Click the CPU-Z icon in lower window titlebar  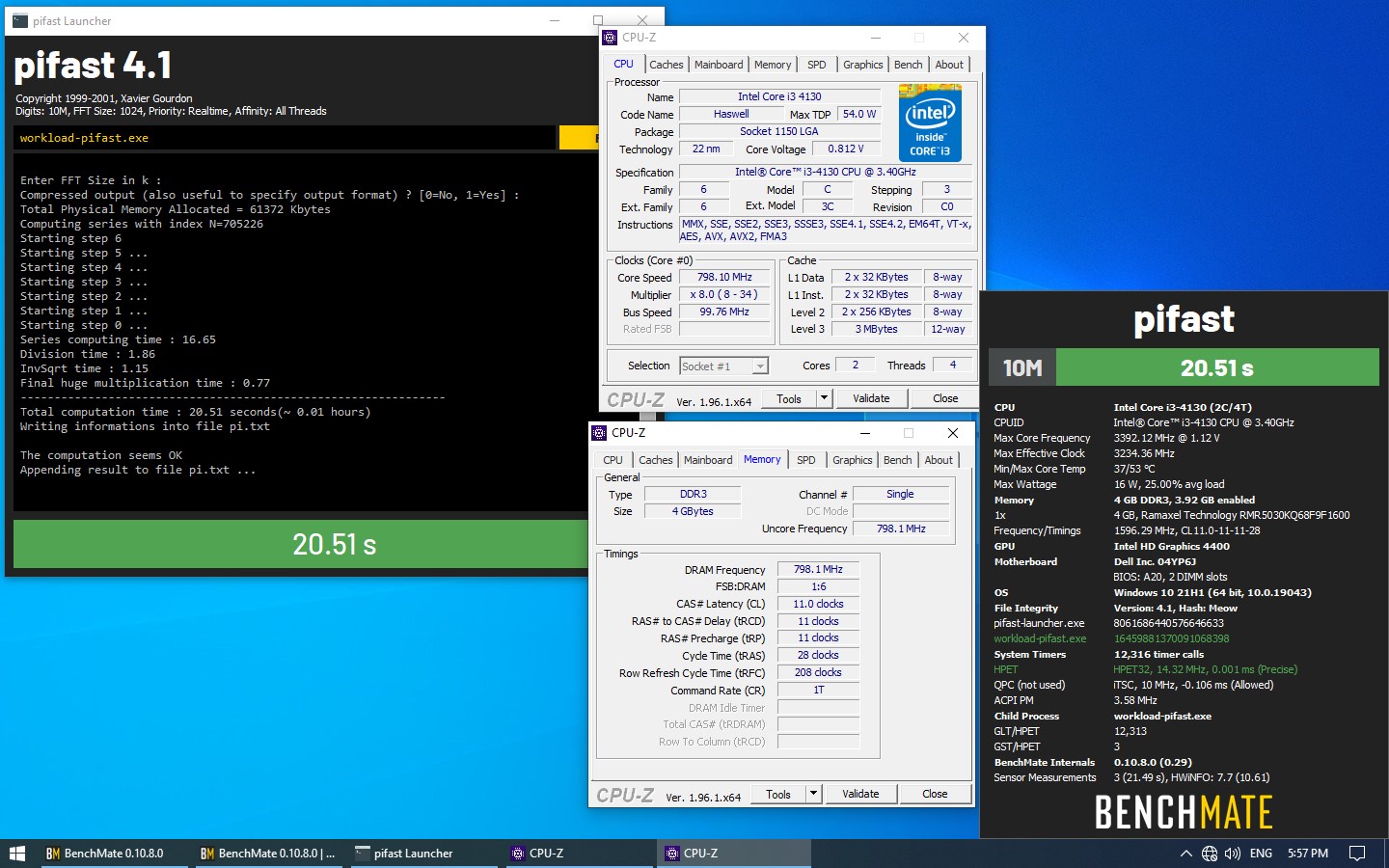(x=599, y=433)
